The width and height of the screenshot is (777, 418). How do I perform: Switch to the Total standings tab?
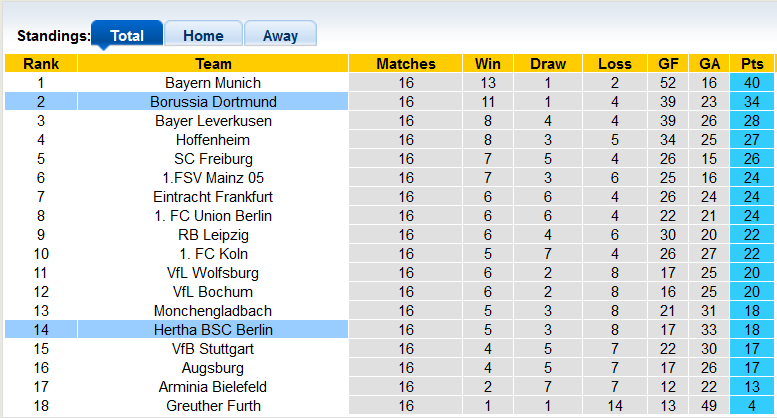point(126,35)
